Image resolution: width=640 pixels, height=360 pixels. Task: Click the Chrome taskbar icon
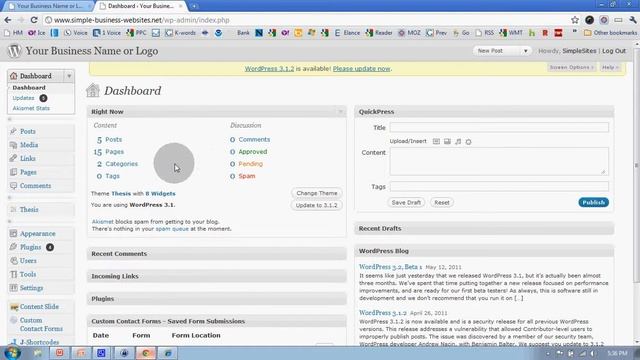tap(146, 353)
